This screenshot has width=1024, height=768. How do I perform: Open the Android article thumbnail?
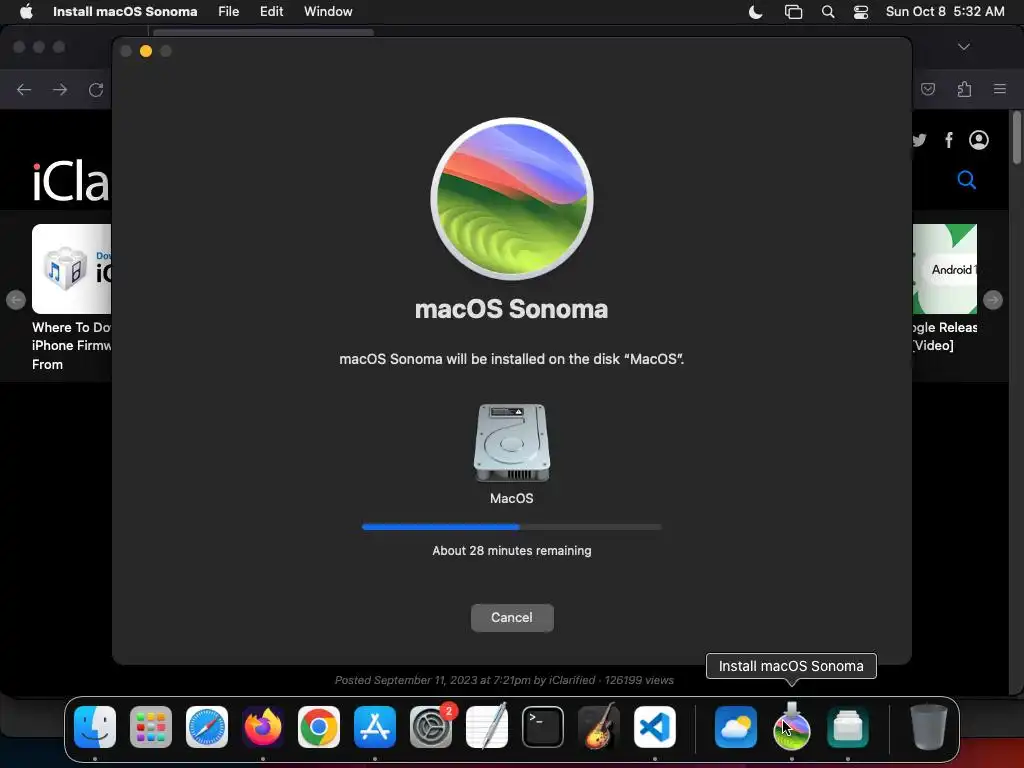pyautogui.click(x=944, y=269)
